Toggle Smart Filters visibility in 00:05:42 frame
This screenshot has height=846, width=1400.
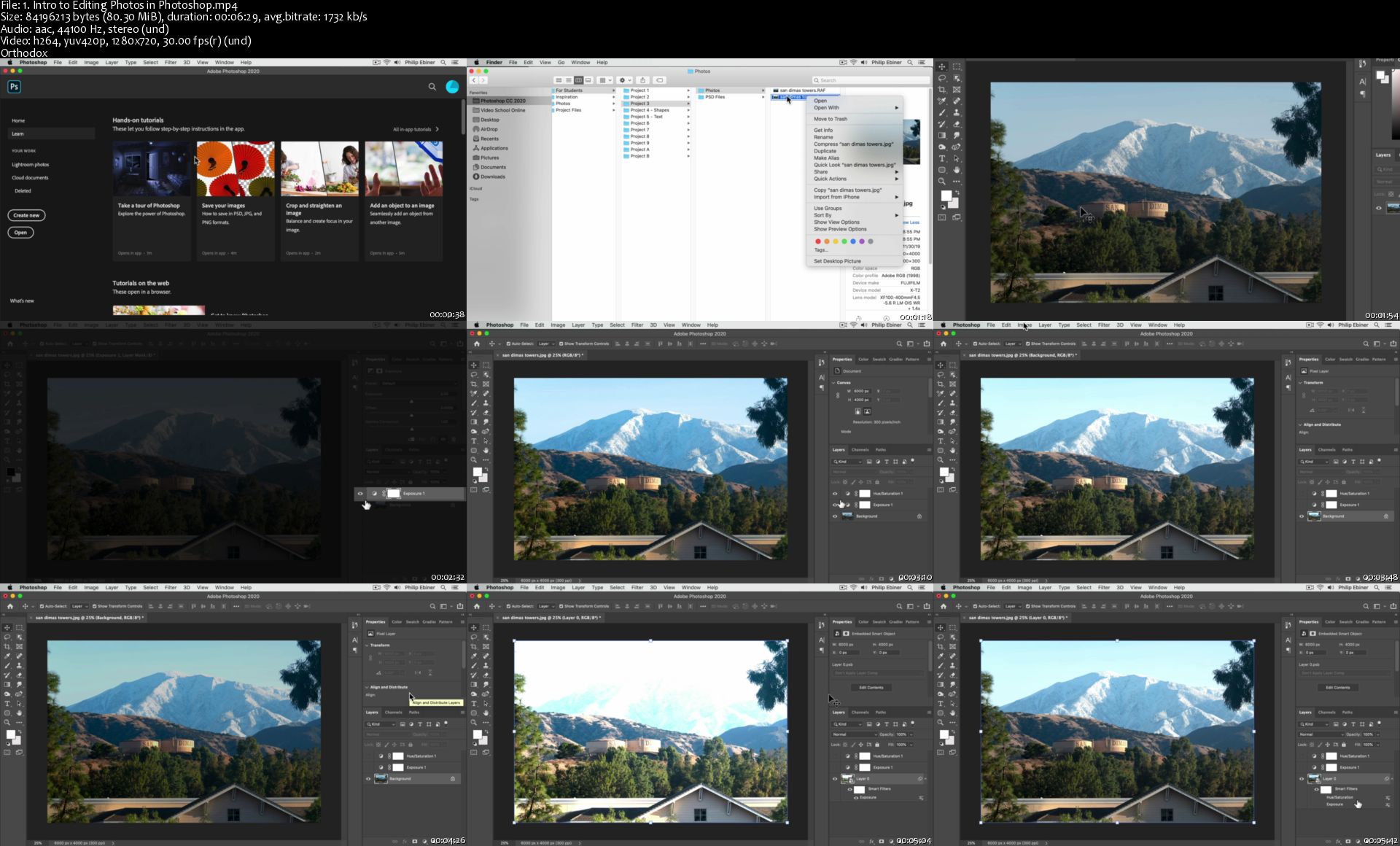1316,789
